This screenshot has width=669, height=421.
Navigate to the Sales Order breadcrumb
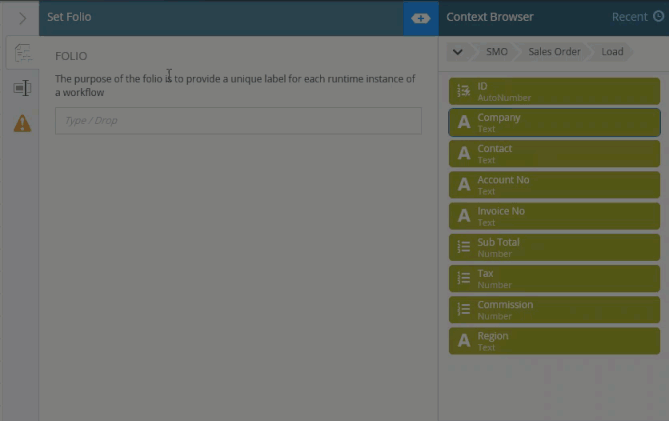tap(554, 52)
